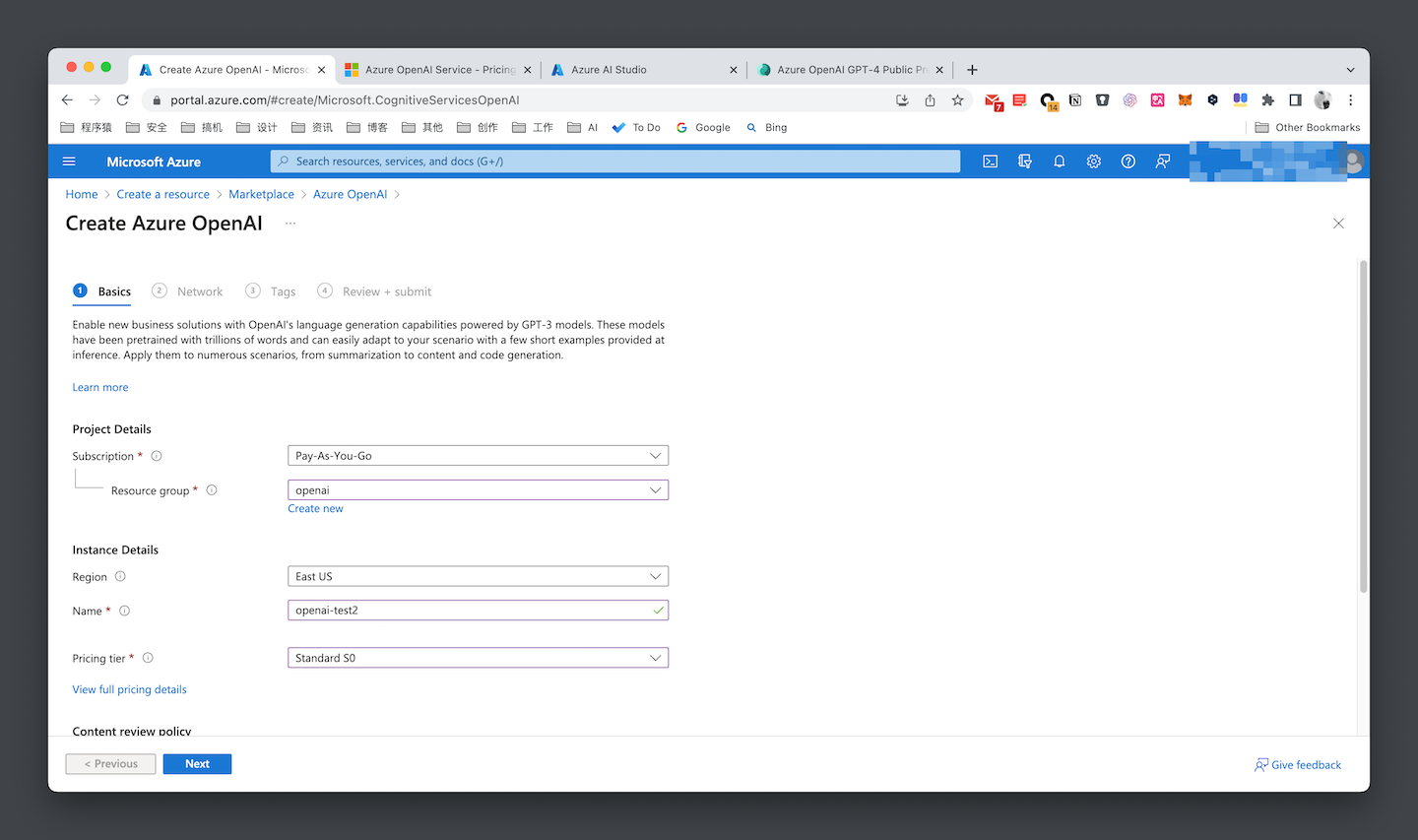Open Azure header feedback icon
This screenshot has height=840, width=1418.
(1163, 162)
